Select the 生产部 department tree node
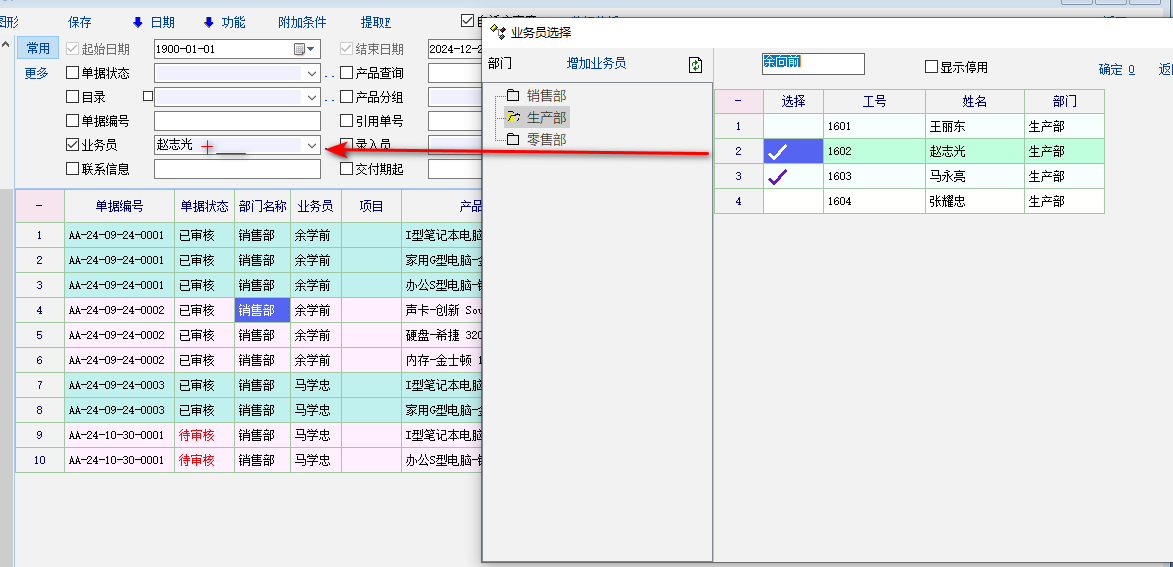 coord(546,118)
